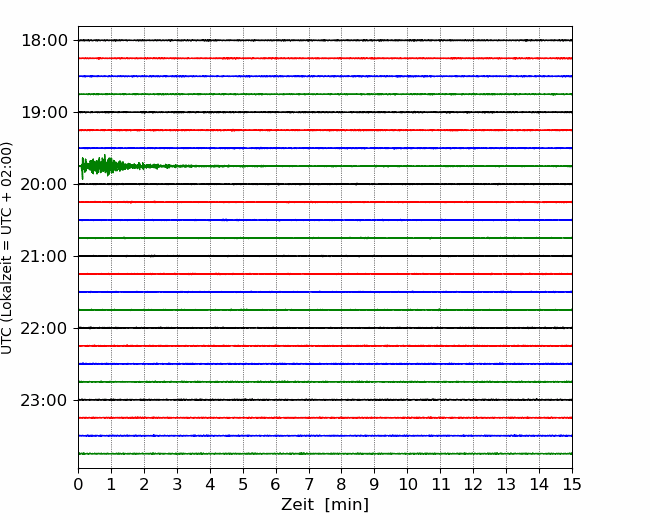
Task: Click the x-axis tick label 2
Action: (x=144, y=484)
